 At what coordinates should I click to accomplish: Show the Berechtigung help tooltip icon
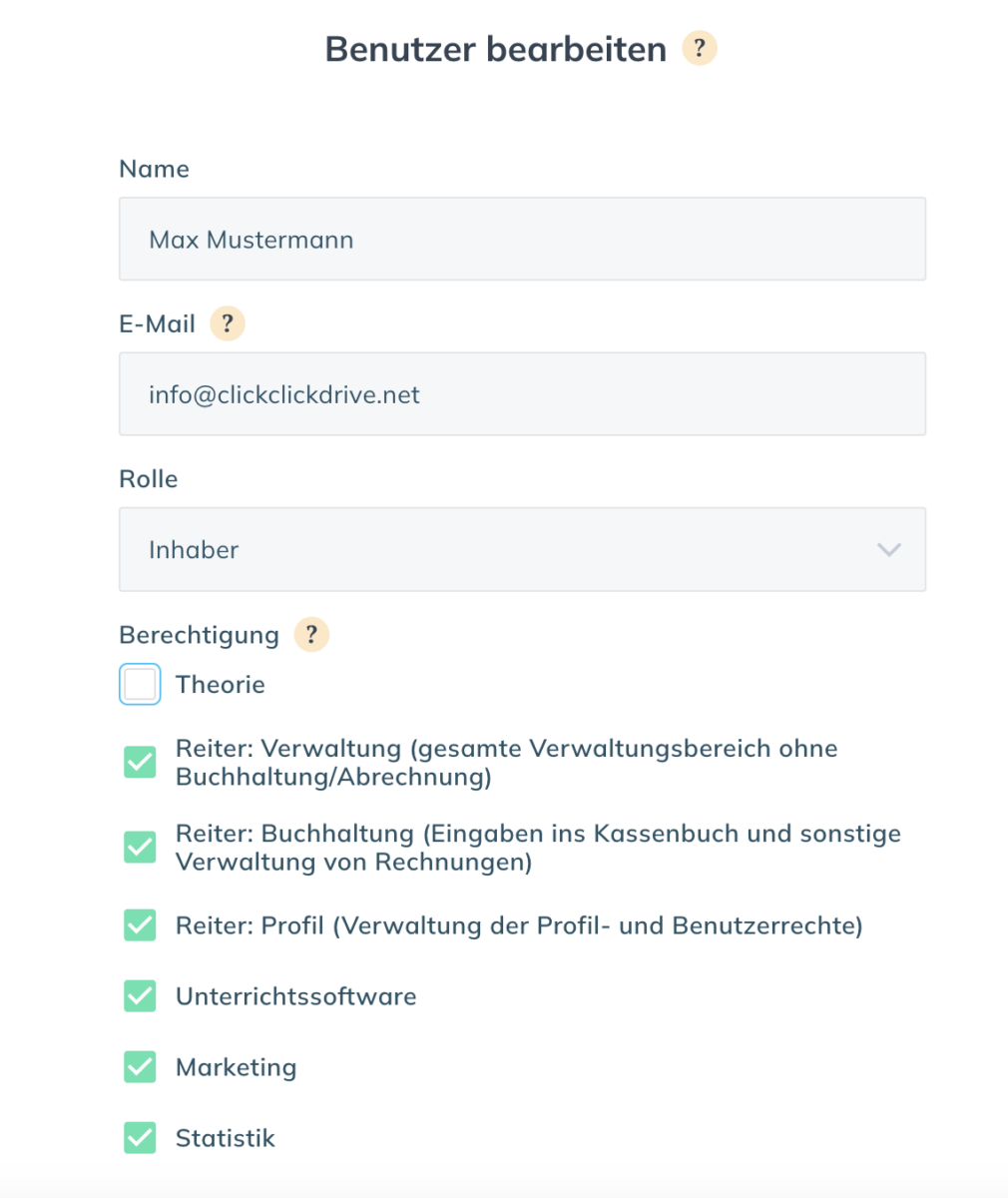click(311, 634)
